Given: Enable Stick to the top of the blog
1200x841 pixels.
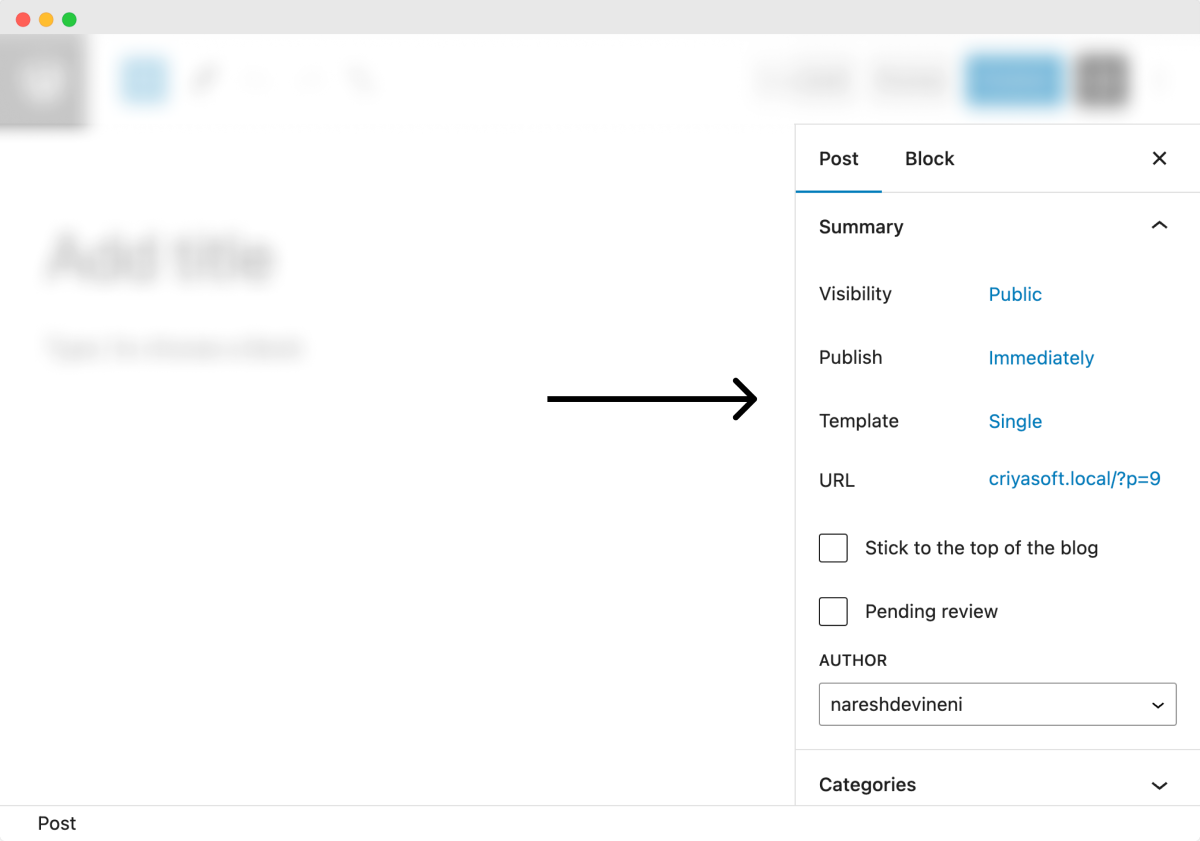Looking at the screenshot, I should pos(833,548).
